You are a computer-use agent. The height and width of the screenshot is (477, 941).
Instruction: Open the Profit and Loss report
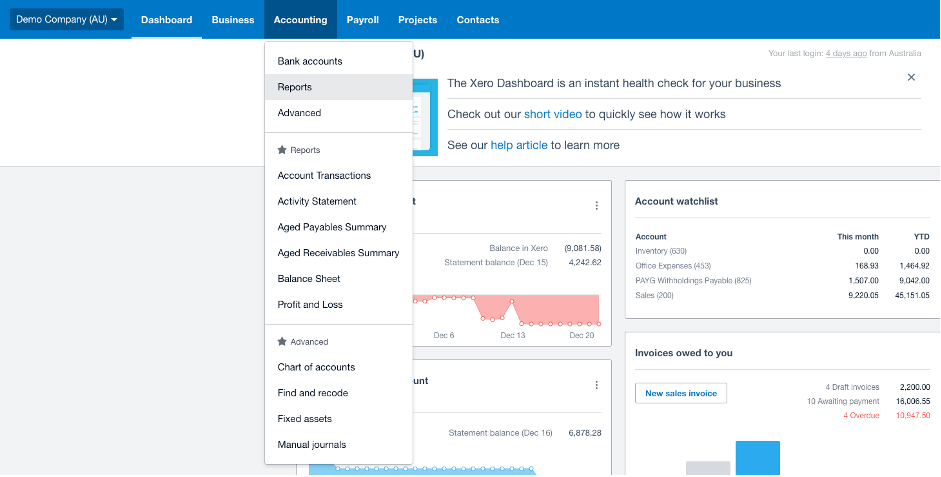(x=338, y=305)
